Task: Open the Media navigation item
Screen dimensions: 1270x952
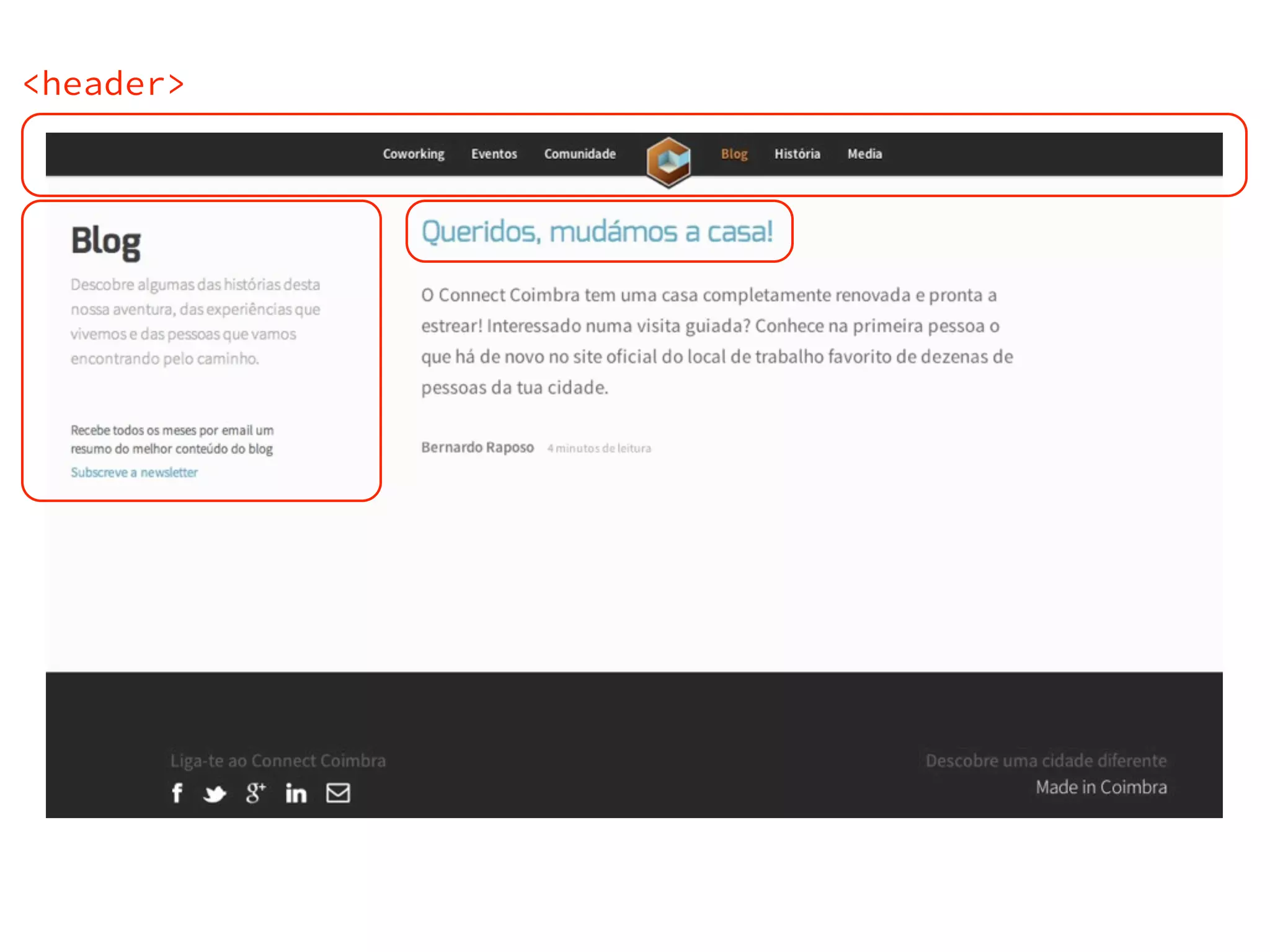Action: [864, 154]
